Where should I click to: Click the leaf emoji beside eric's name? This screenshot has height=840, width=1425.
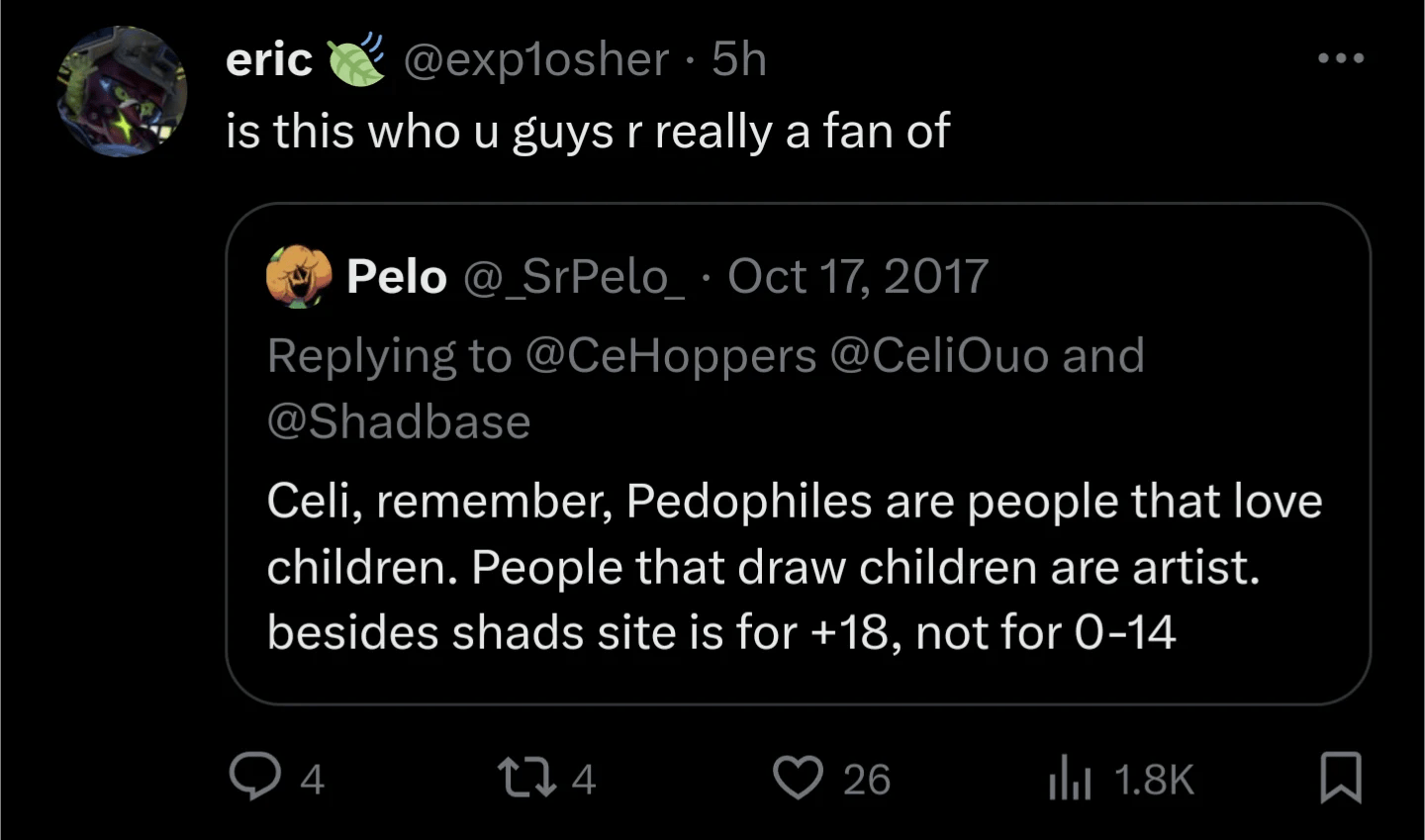tap(355, 59)
